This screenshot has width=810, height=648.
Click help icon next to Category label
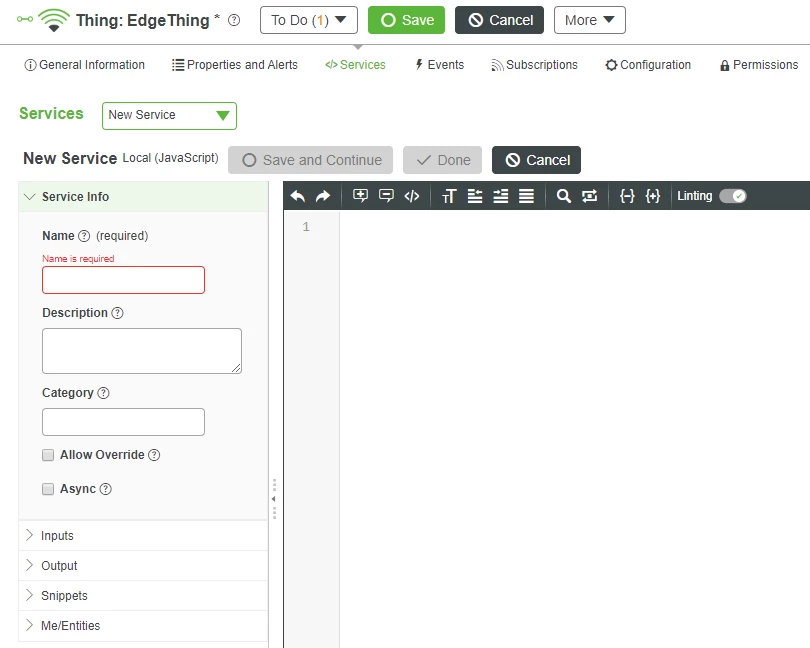(103, 393)
